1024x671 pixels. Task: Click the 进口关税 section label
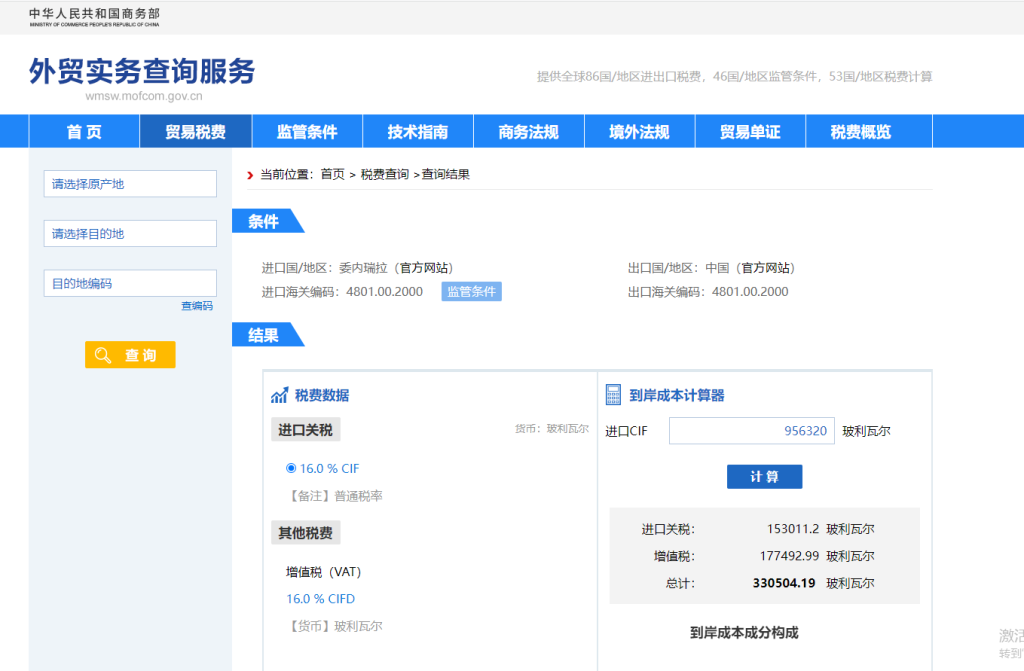tap(306, 430)
